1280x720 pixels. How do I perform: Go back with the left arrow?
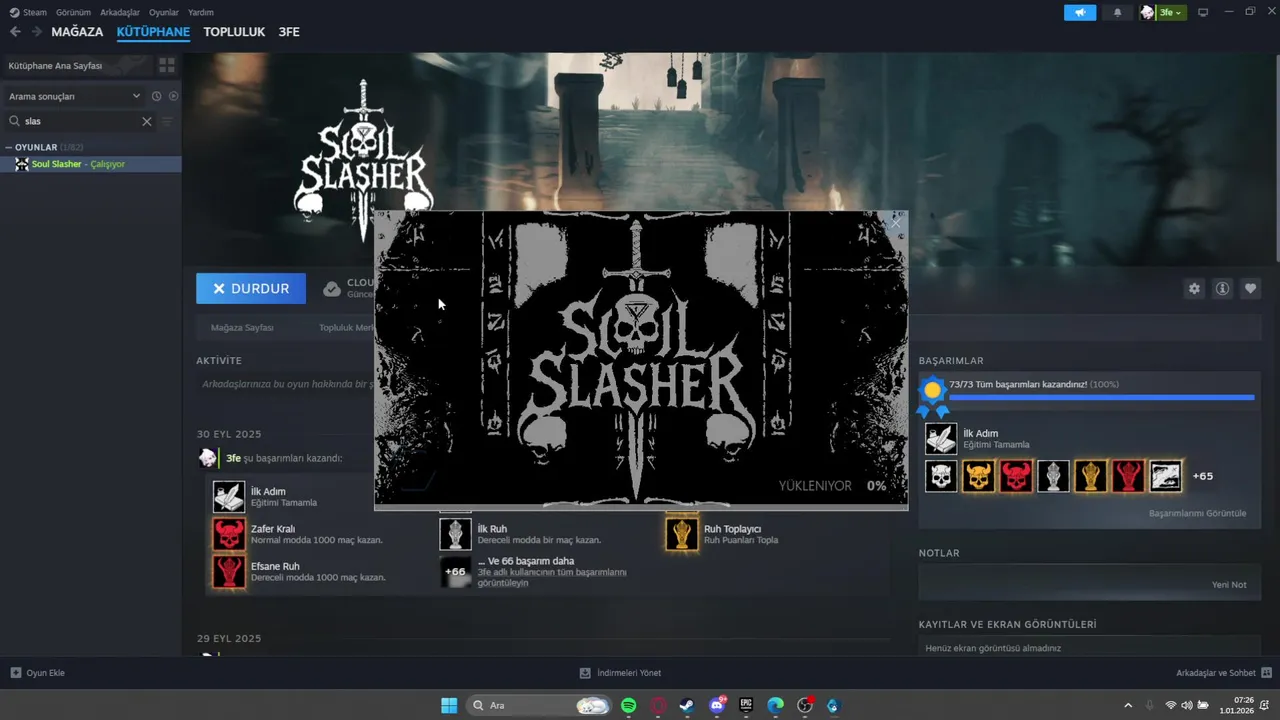pos(15,32)
